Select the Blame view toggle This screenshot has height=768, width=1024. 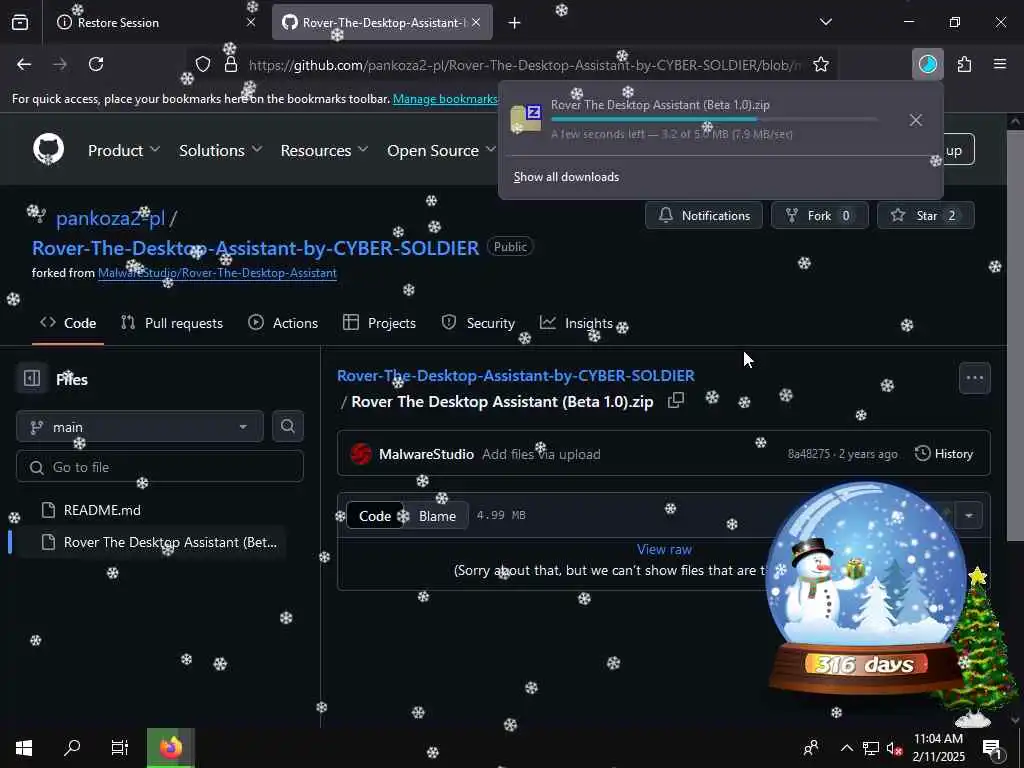[x=437, y=516]
